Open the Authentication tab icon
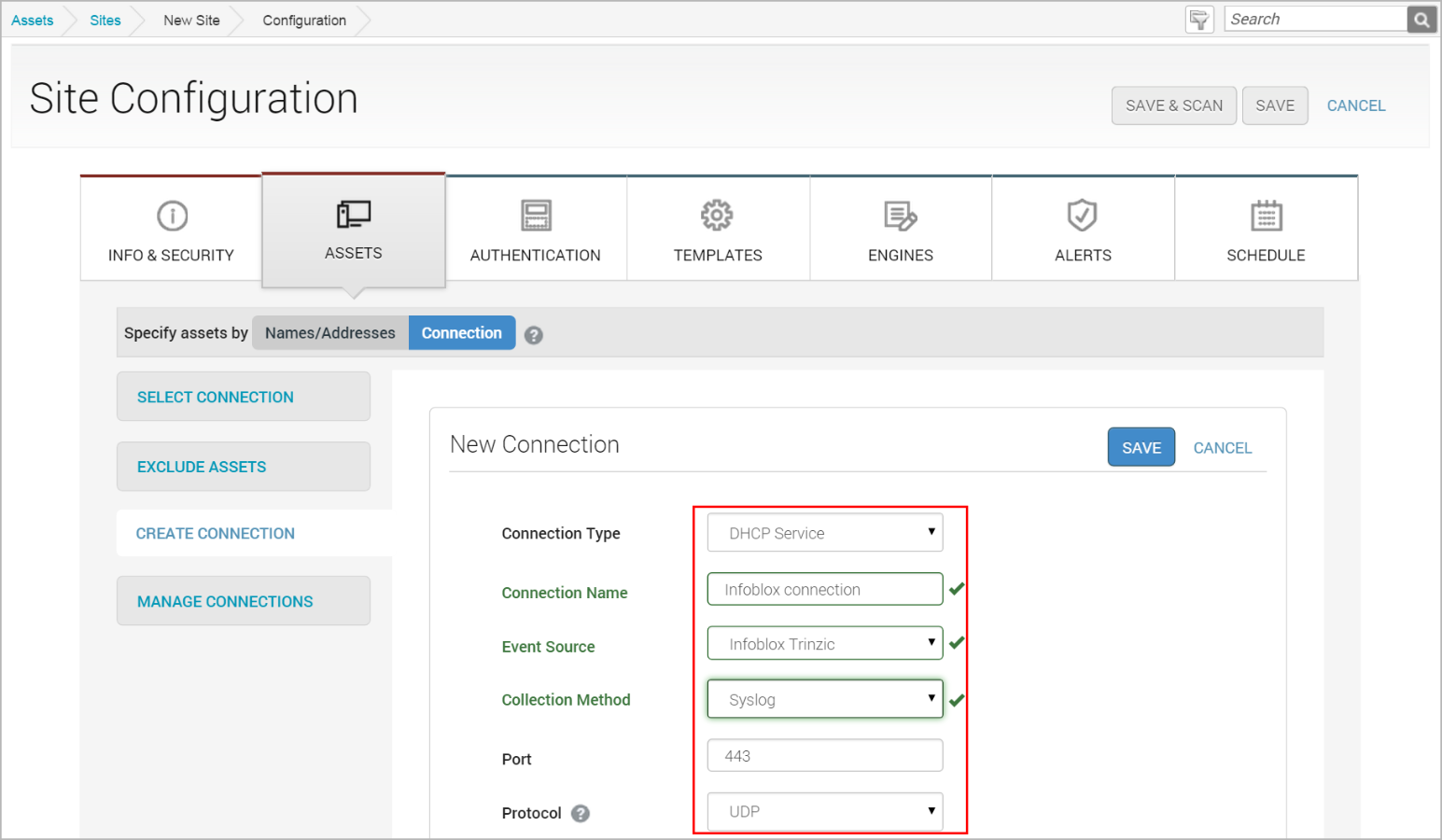 (x=536, y=216)
